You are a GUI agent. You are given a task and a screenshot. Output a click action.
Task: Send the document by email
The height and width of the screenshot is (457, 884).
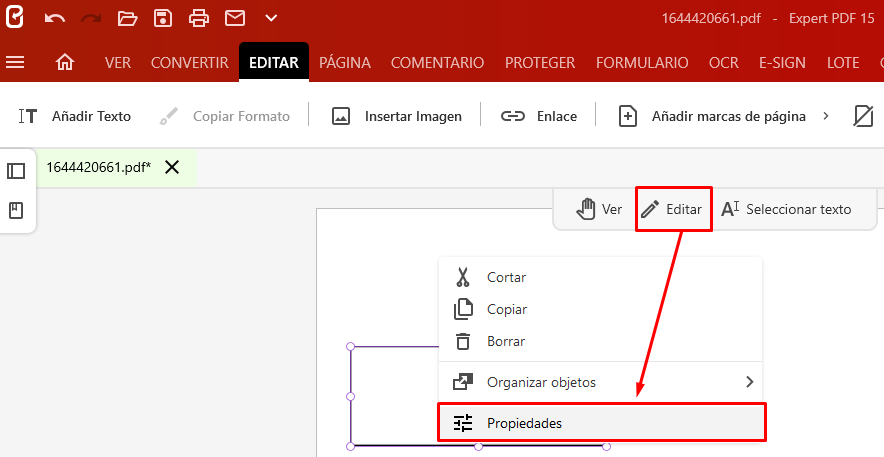pyautogui.click(x=235, y=19)
